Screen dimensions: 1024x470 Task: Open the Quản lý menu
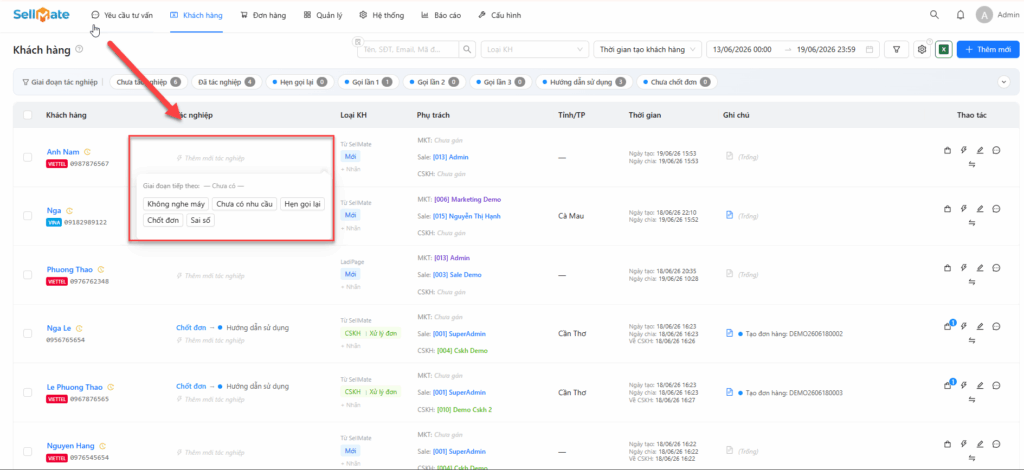point(323,15)
